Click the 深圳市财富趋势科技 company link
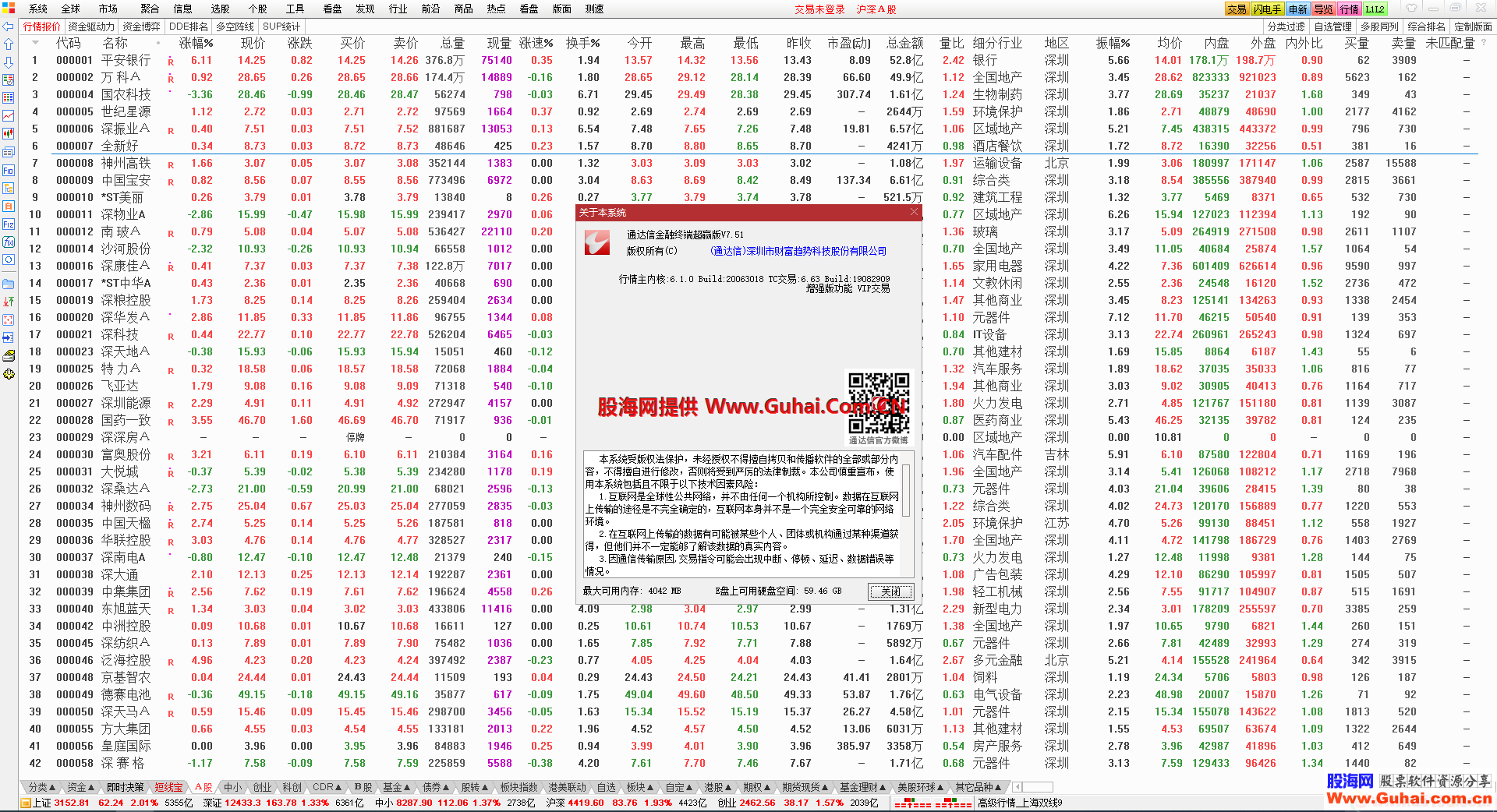Screen dimensions: 1497x812 point(798,251)
